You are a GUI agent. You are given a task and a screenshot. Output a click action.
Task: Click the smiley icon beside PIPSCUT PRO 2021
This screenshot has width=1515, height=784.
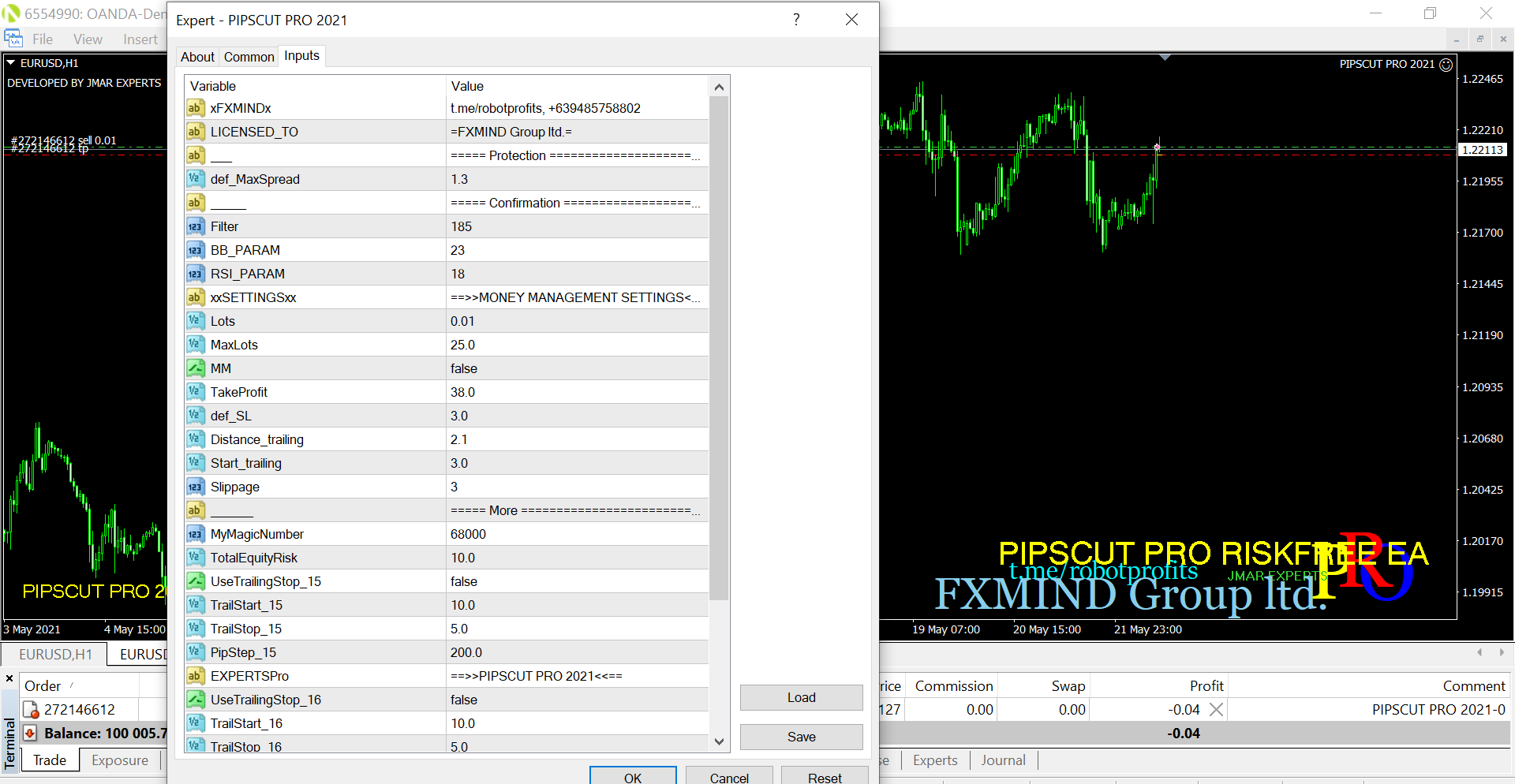(x=1446, y=65)
